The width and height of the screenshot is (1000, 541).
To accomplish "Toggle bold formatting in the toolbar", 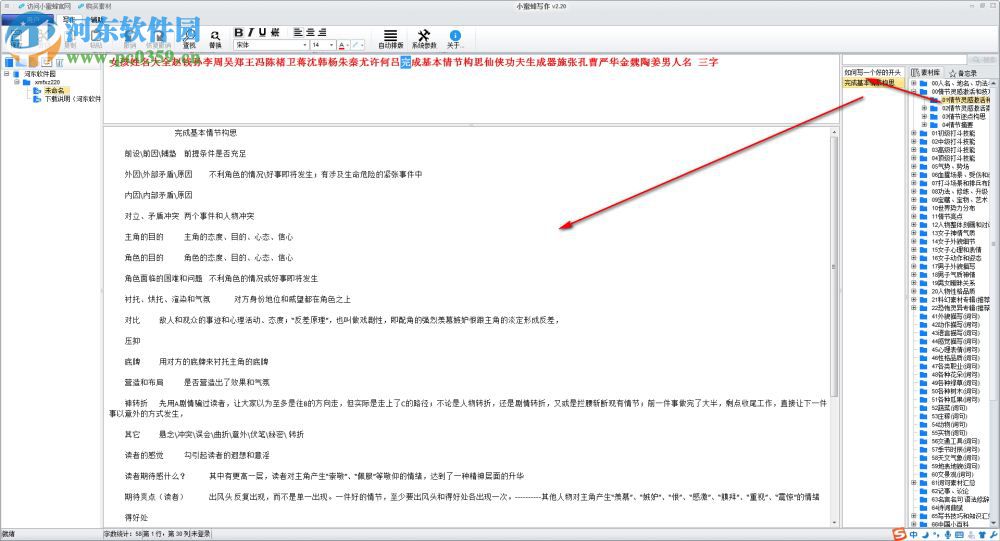I will tap(239, 33).
